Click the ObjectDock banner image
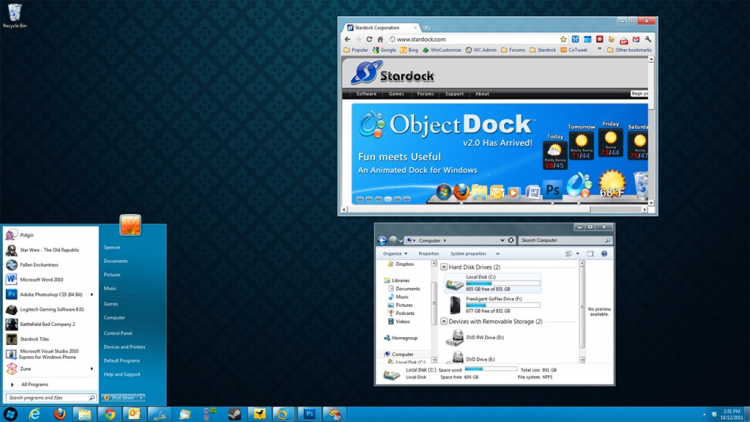Viewport: 750px width, 422px height. [x=500, y=153]
